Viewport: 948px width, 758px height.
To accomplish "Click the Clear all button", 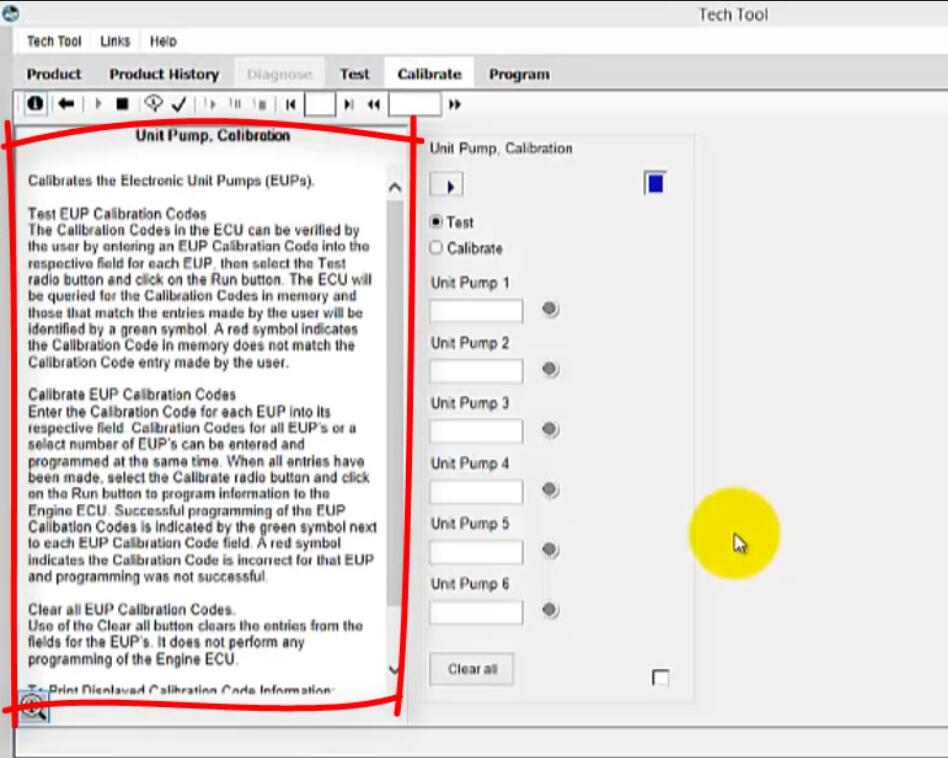I will [472, 669].
